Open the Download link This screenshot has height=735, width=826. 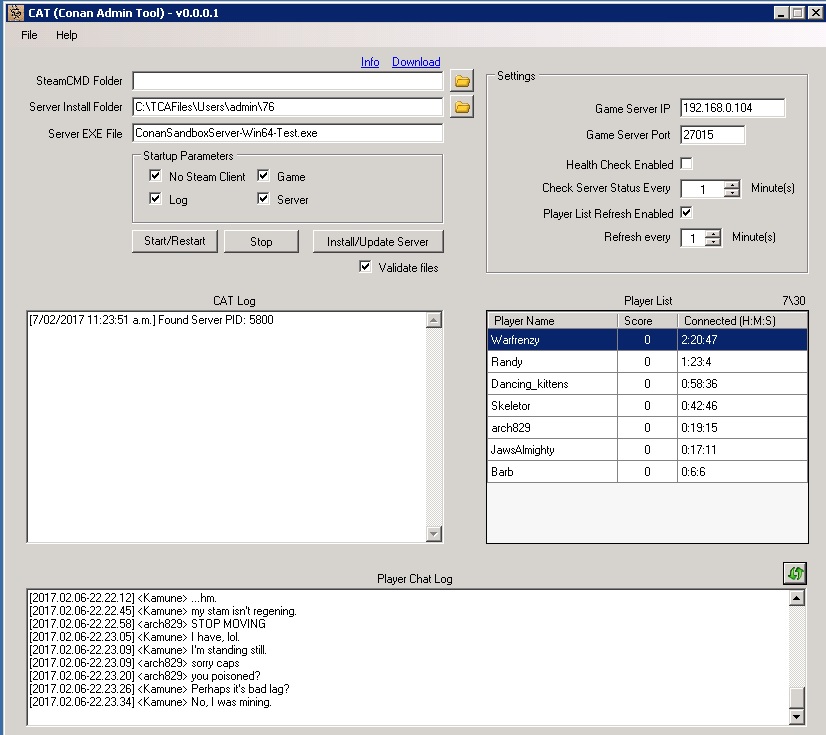click(416, 62)
